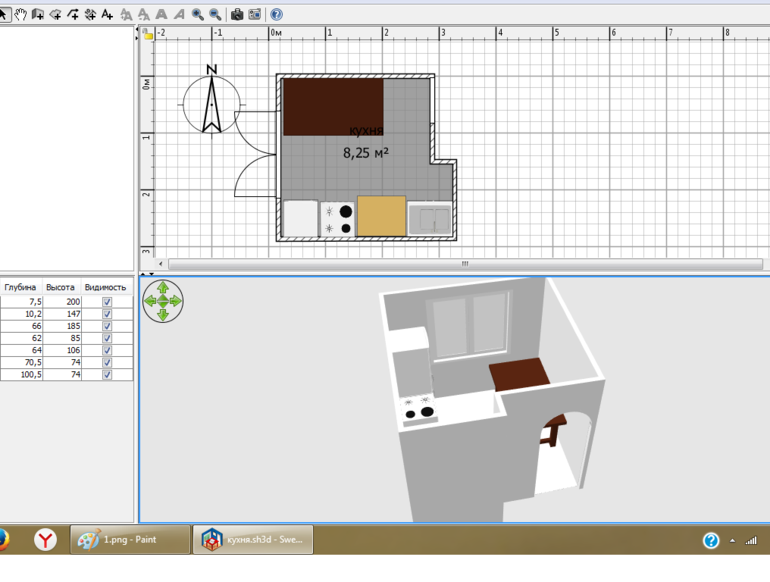
Task: Open the Sweet Home 3D help icon
Action: (276, 14)
